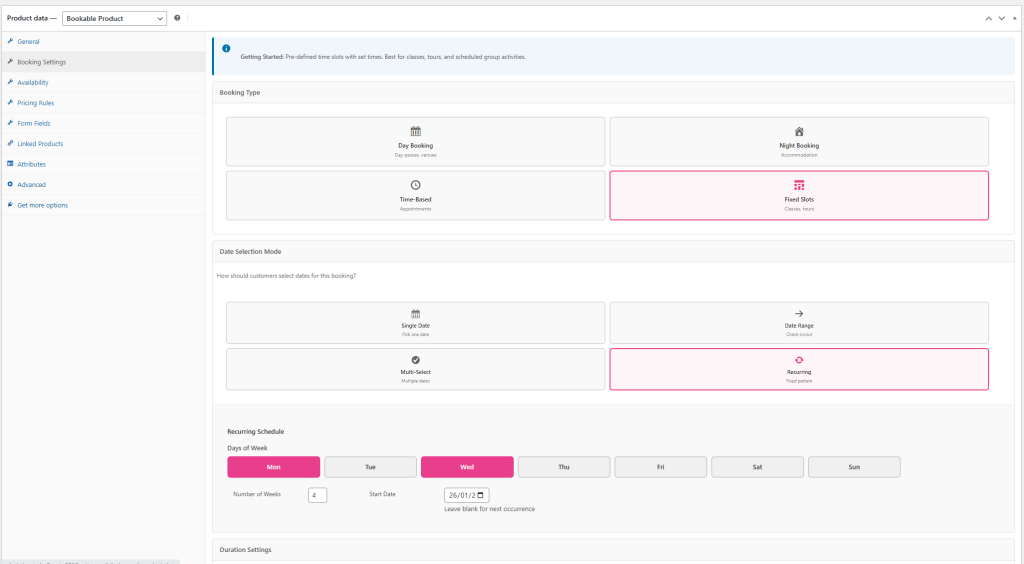This screenshot has width=1024, height=564.
Task: Deselect Mon in Days of Week
Action: click(274, 467)
